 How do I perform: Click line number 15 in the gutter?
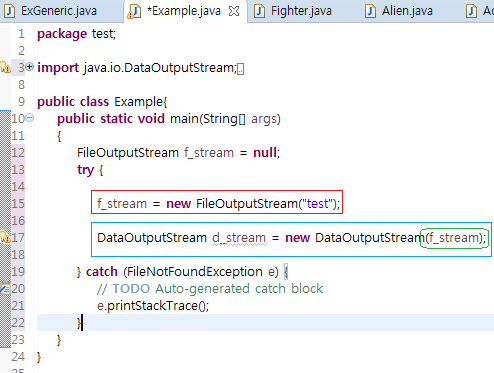point(18,204)
